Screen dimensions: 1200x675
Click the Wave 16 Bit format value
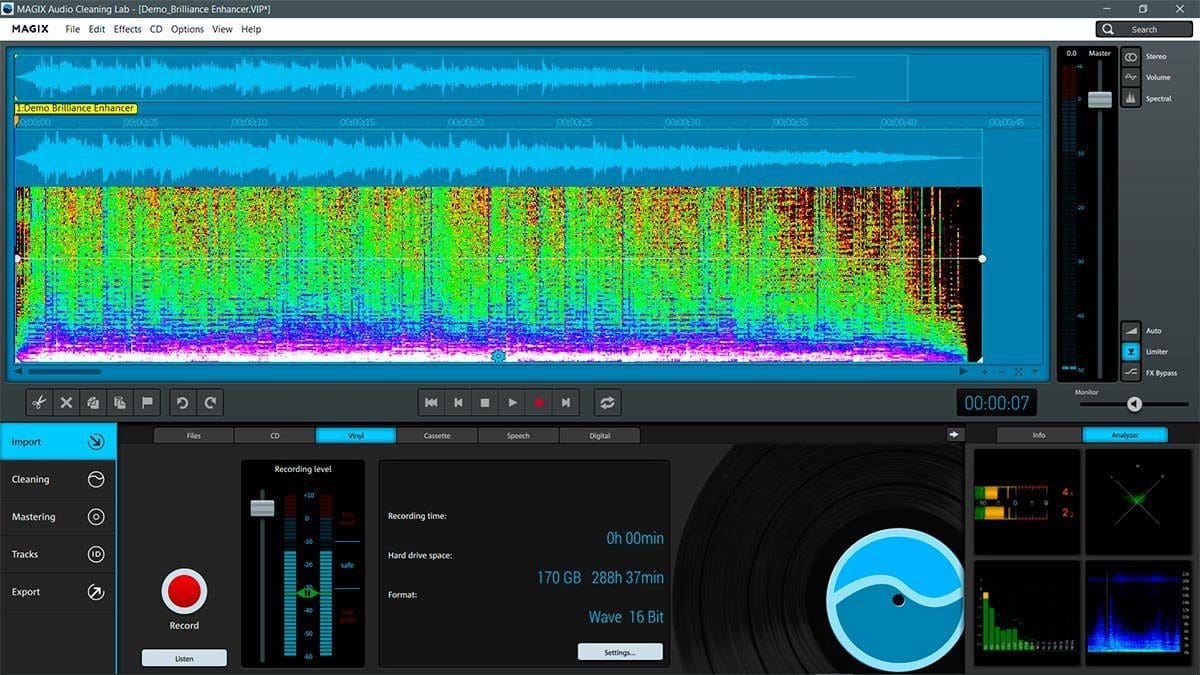[x=626, y=617]
